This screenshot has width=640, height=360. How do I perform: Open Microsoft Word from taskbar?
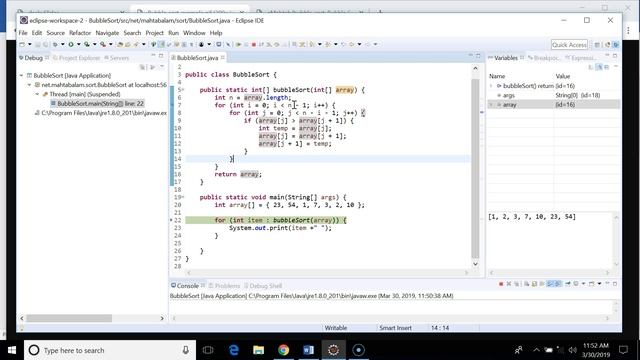pyautogui.click(x=308, y=350)
